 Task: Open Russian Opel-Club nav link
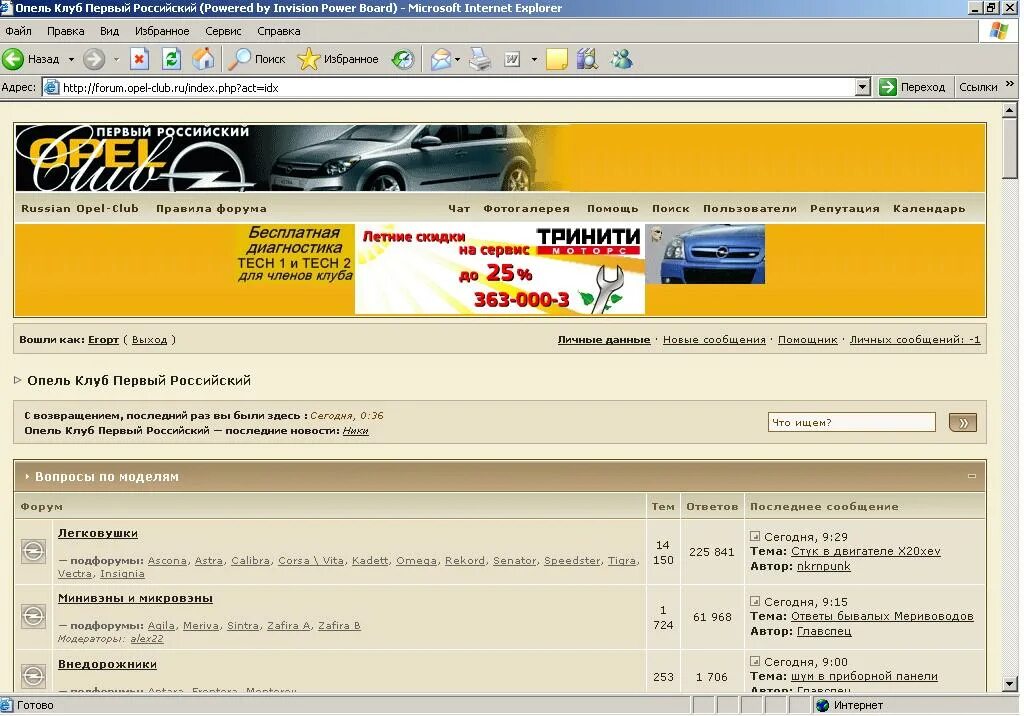(x=80, y=208)
